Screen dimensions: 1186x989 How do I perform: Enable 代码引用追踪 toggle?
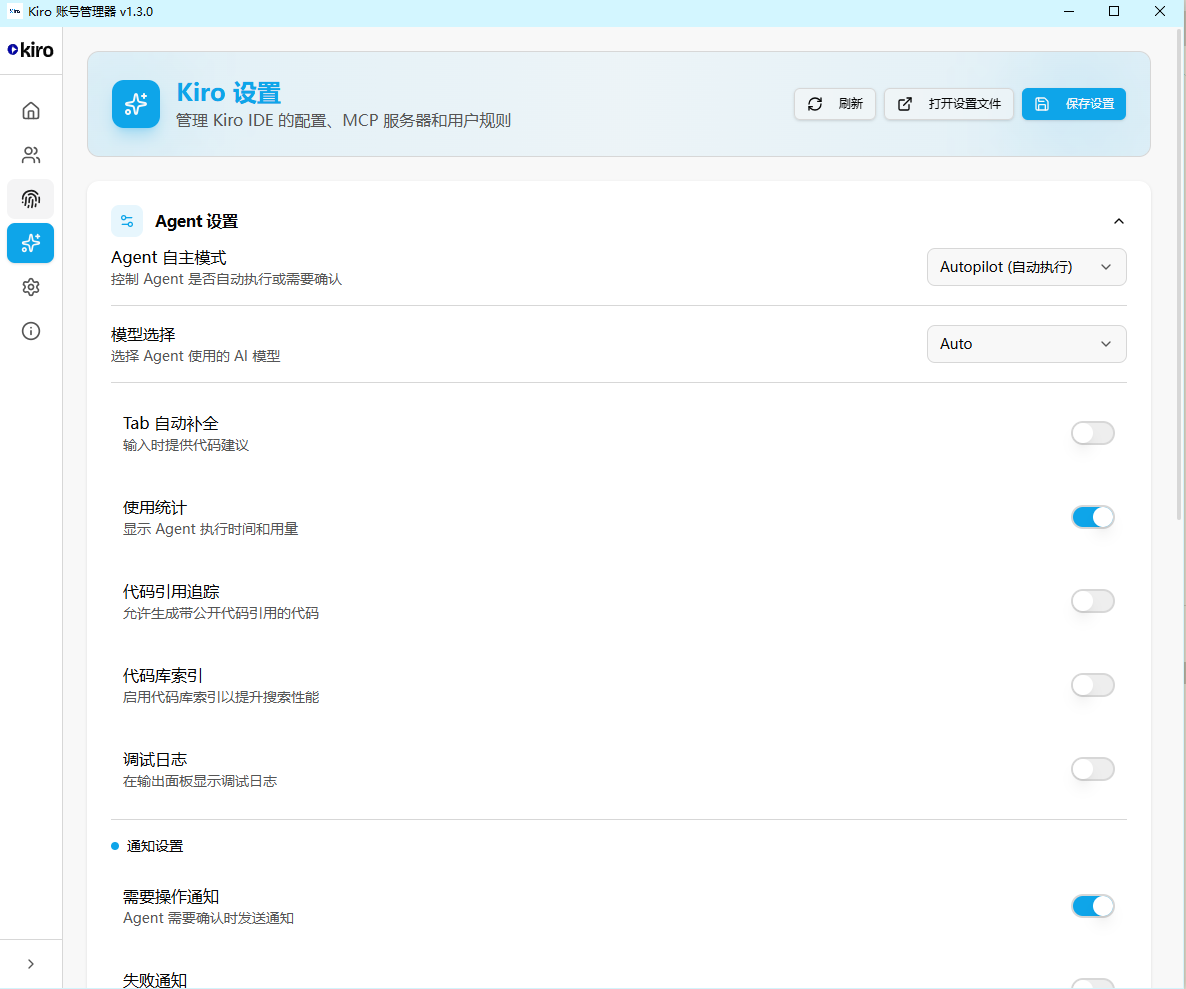pyautogui.click(x=1092, y=601)
